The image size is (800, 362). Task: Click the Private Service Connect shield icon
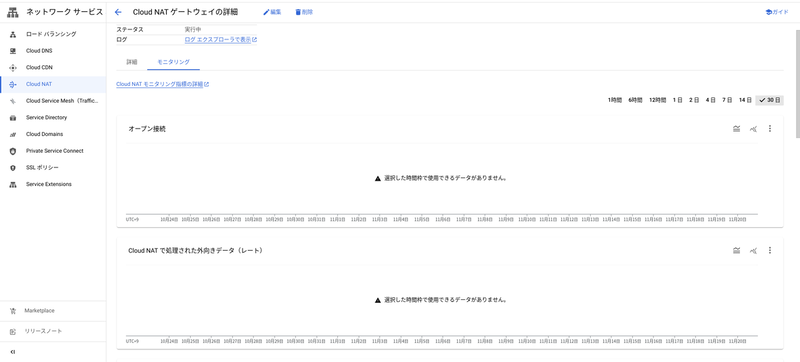pyautogui.click(x=13, y=151)
